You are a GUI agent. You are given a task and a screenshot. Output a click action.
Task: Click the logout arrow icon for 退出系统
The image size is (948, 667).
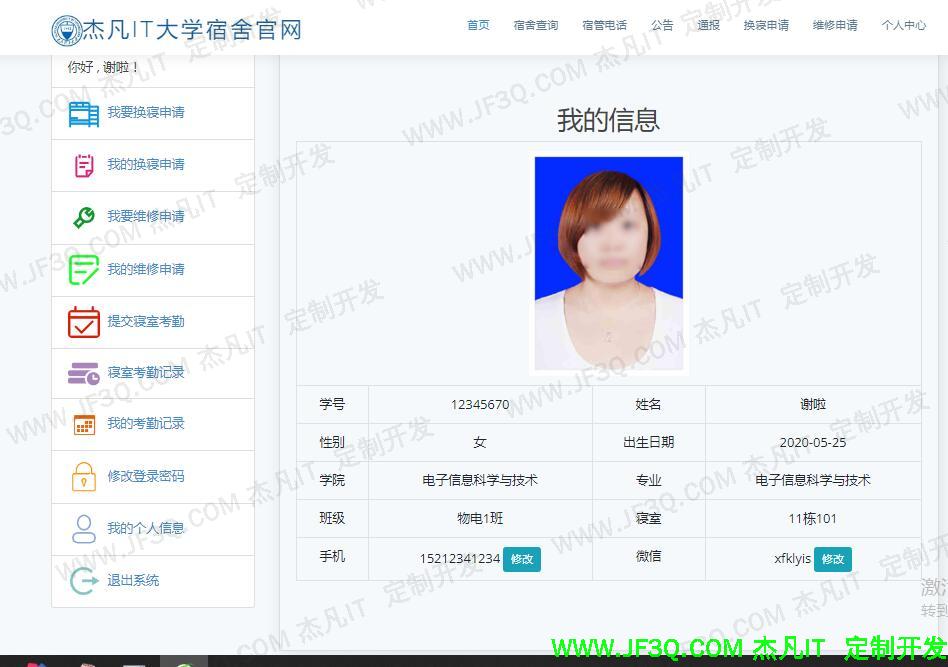(x=84, y=580)
